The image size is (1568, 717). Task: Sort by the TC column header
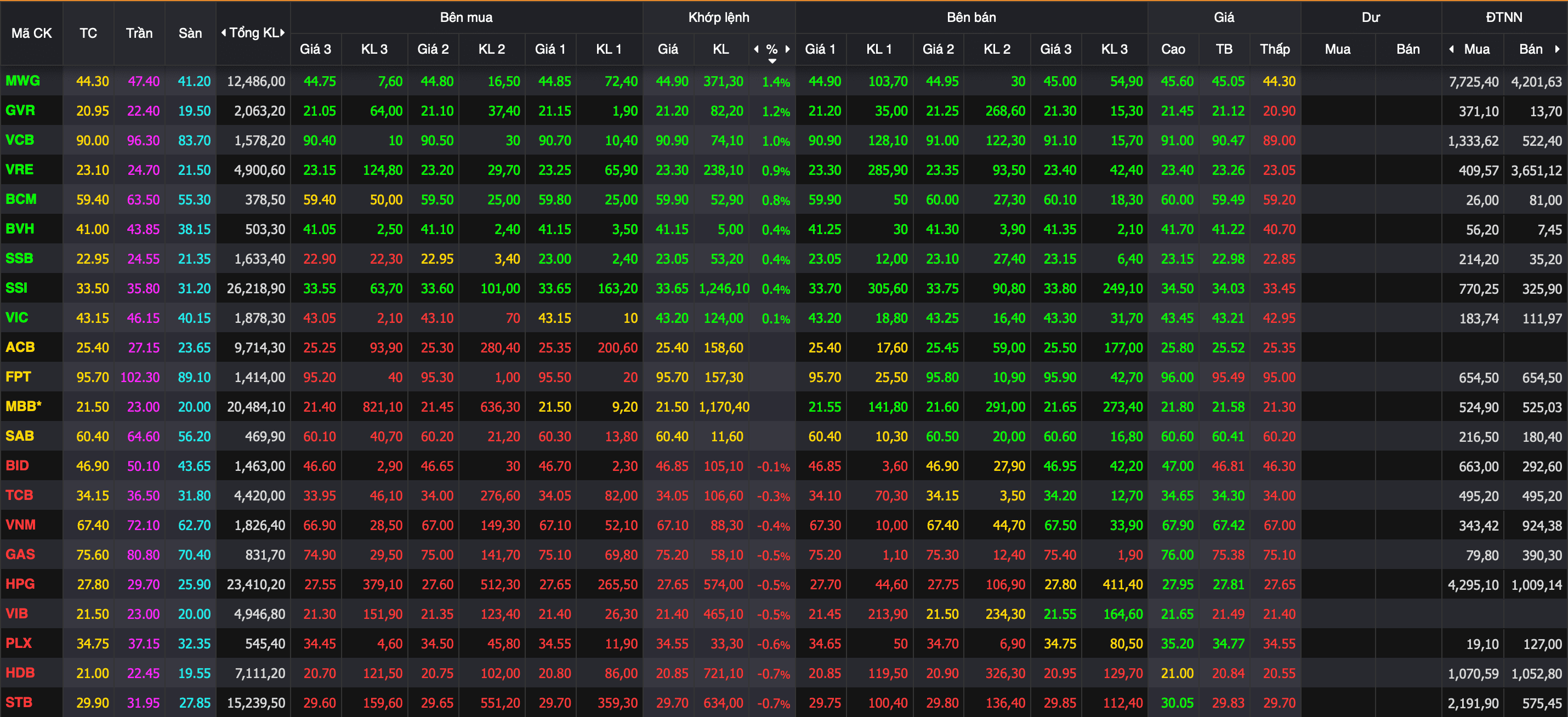pyautogui.click(x=88, y=33)
